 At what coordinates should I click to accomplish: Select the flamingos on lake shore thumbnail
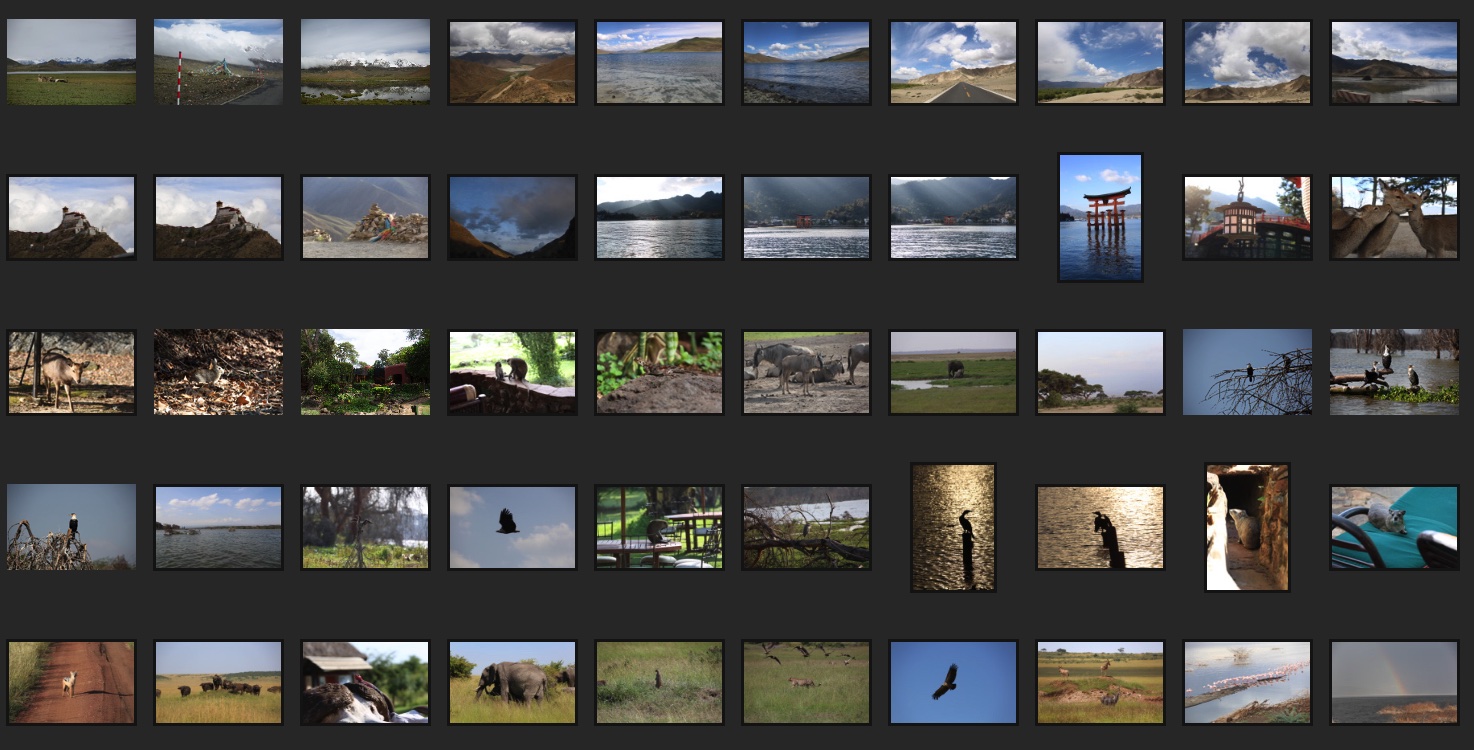point(1247,682)
